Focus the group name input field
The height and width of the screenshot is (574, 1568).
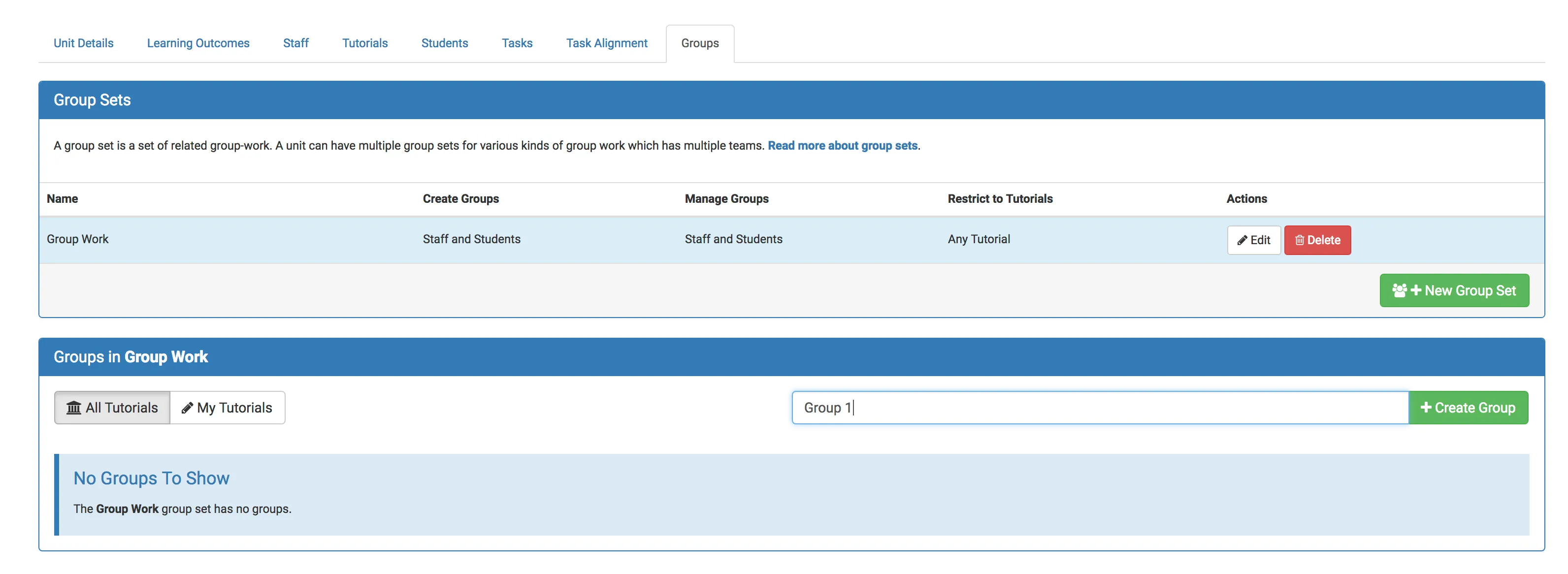[1099, 408]
